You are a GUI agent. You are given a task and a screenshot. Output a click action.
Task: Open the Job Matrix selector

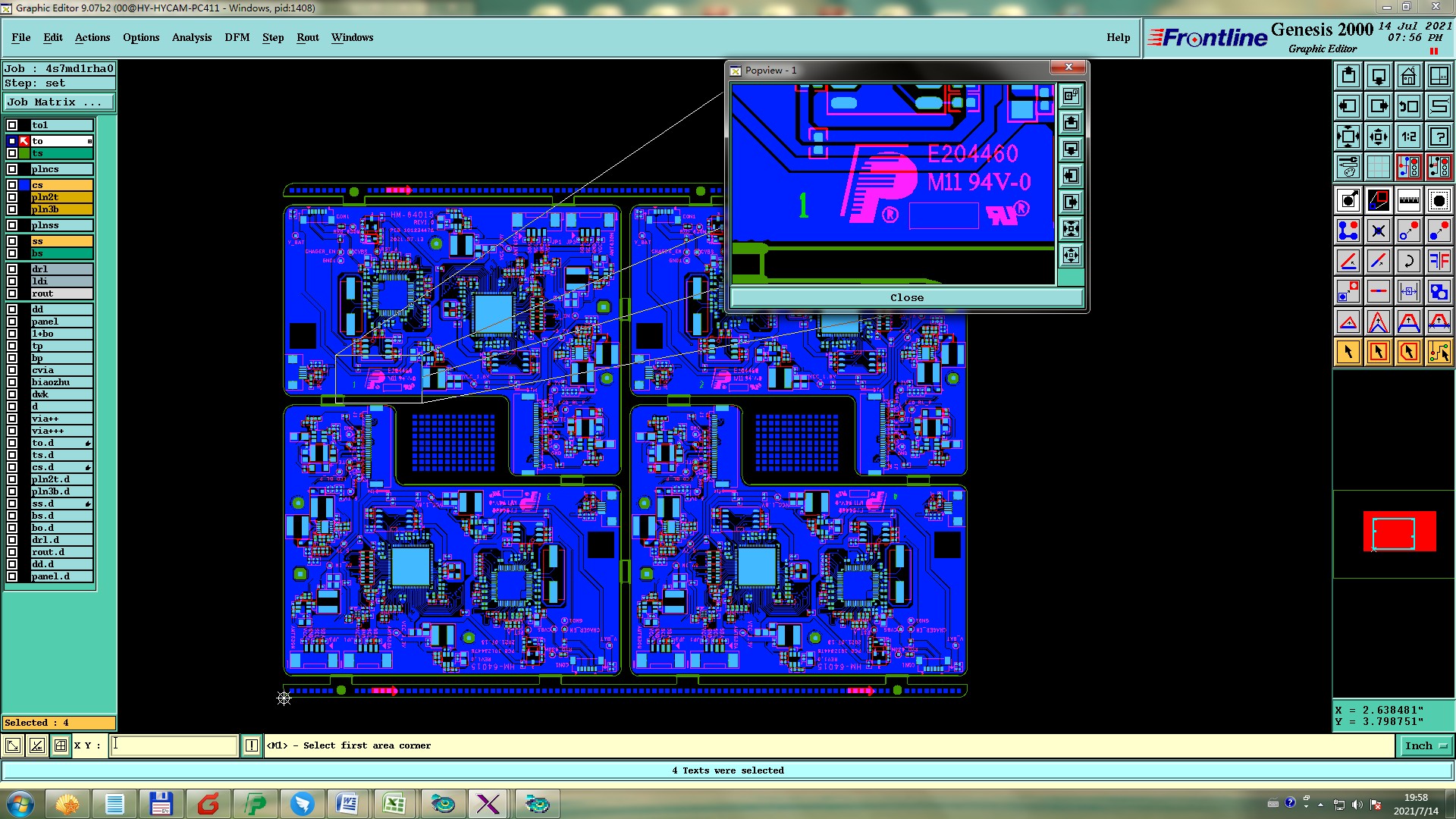click(59, 102)
